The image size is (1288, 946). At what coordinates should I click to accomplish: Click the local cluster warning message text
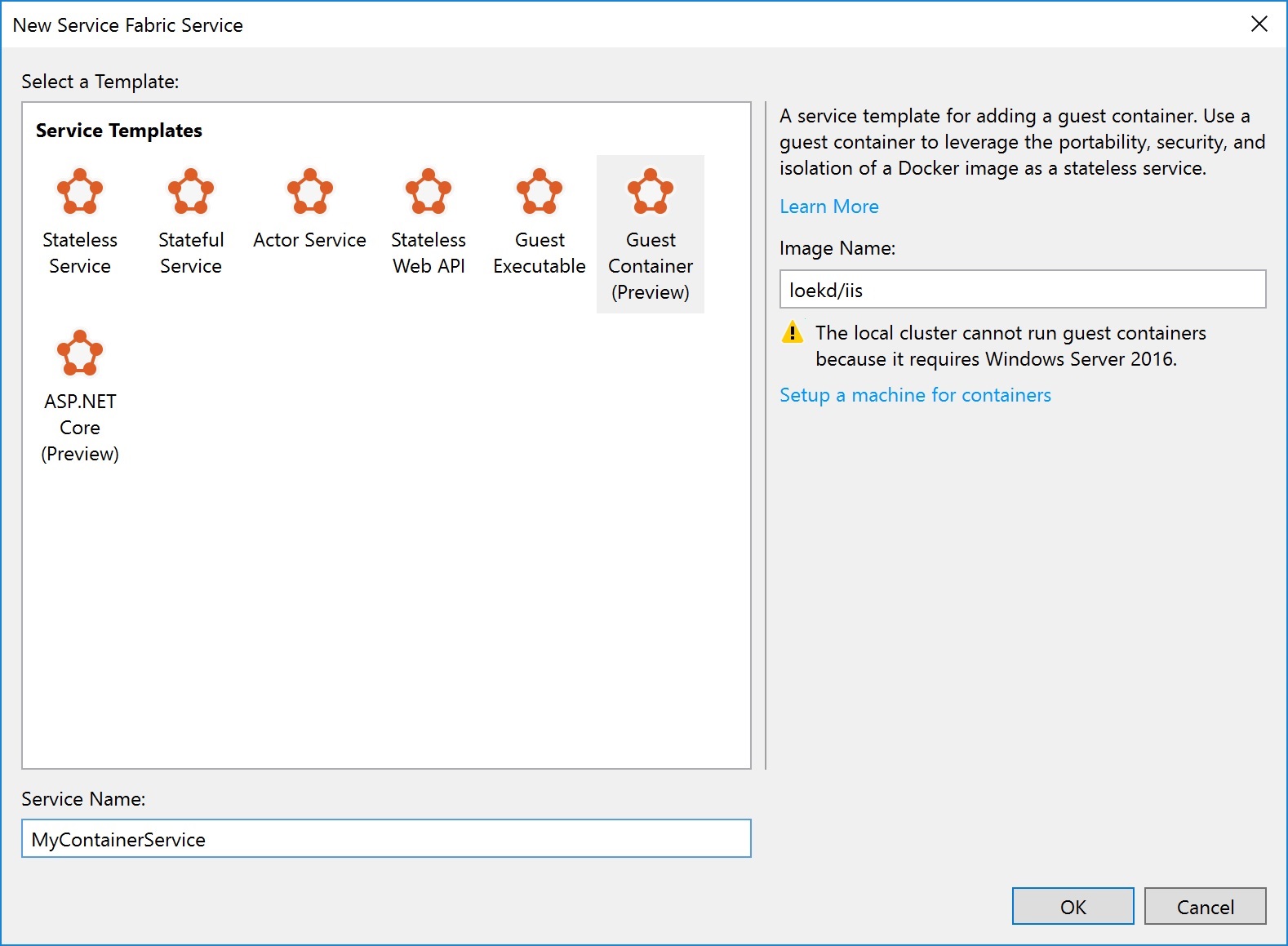(1010, 346)
